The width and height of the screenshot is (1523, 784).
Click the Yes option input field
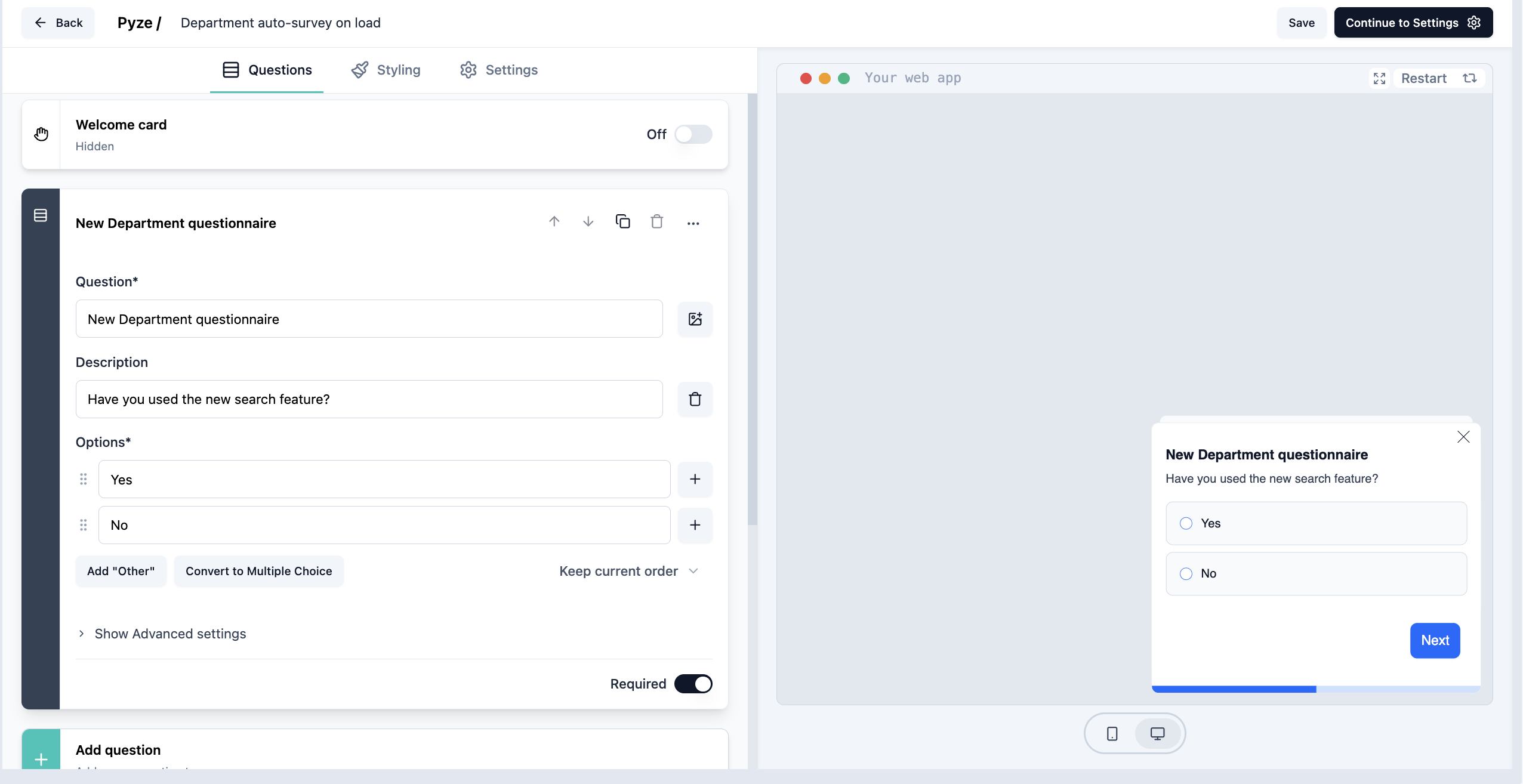point(384,479)
